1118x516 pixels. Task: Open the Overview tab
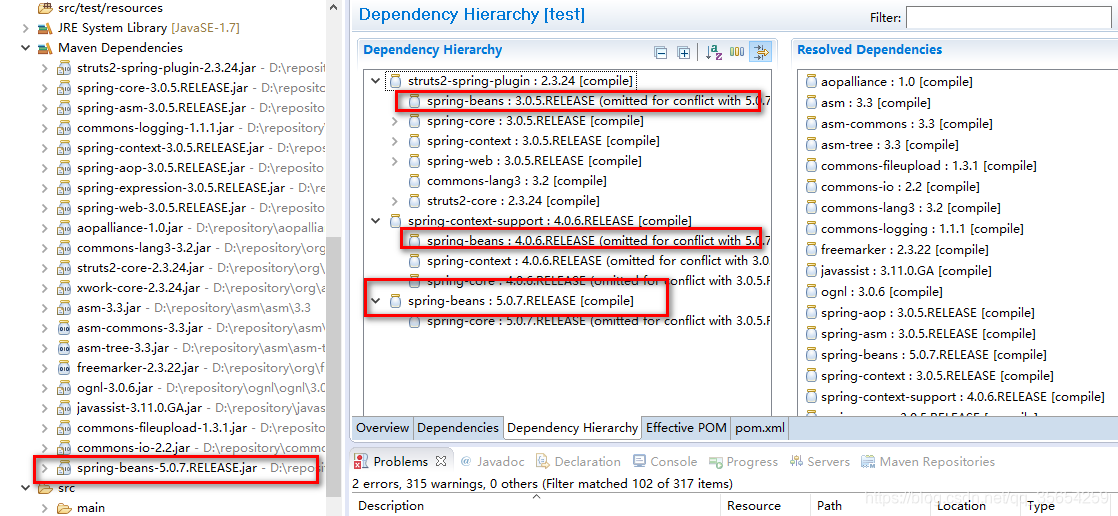(382, 428)
